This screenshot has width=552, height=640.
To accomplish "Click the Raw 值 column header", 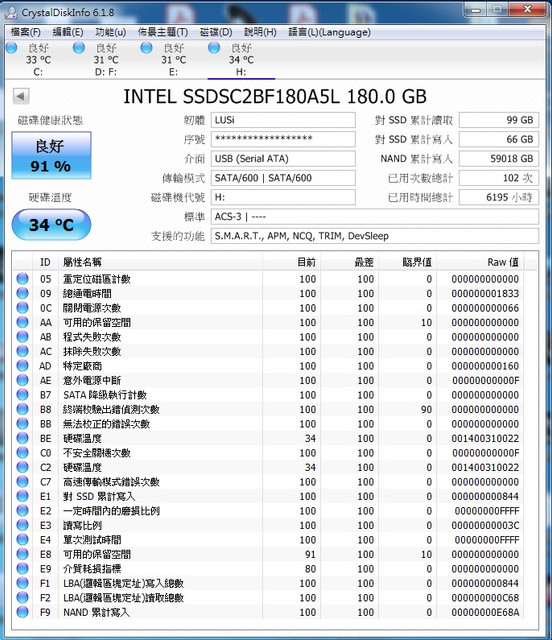I will 481,262.
